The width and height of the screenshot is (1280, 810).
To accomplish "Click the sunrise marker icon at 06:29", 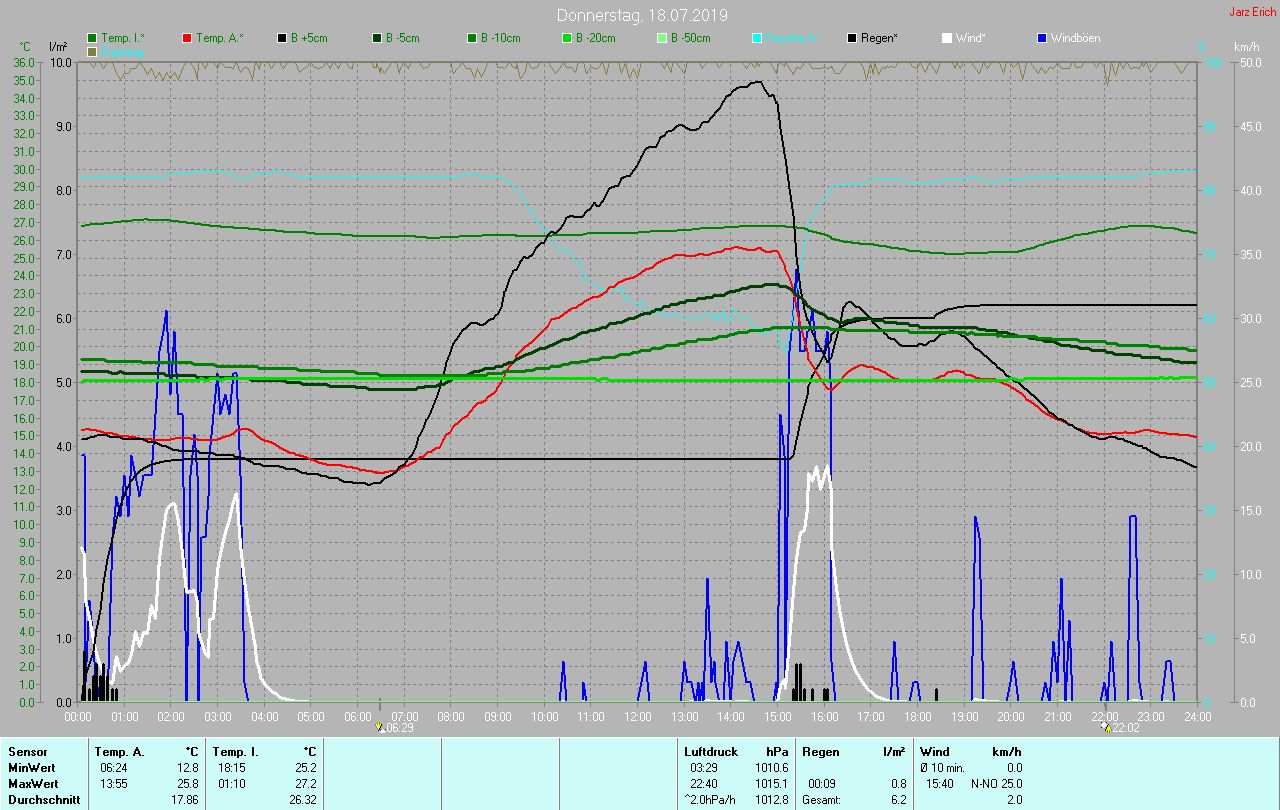I will click(x=379, y=727).
